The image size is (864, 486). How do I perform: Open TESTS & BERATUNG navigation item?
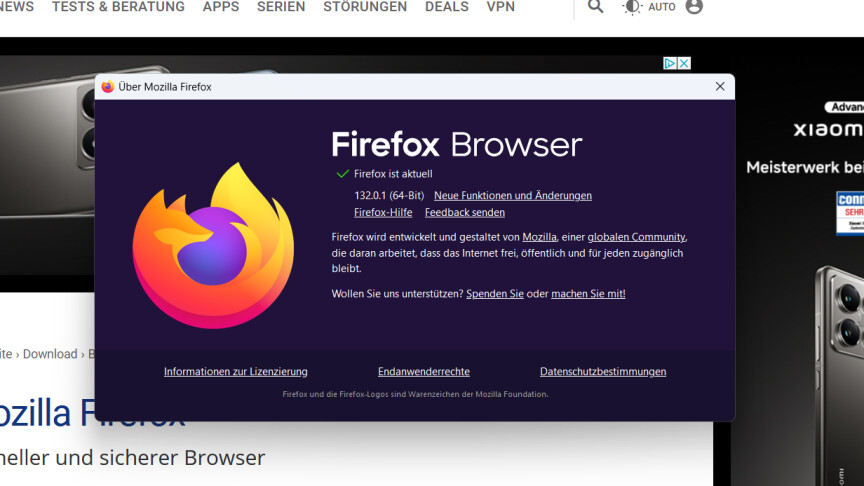pyautogui.click(x=118, y=7)
